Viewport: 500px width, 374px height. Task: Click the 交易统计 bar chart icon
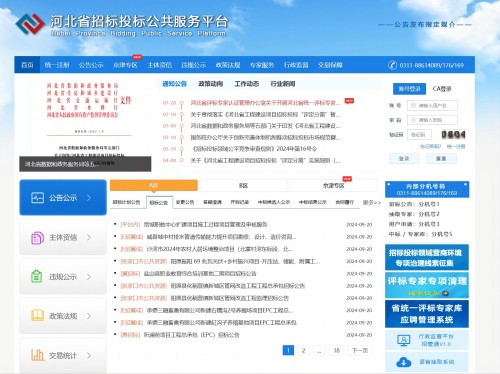click(x=37, y=355)
